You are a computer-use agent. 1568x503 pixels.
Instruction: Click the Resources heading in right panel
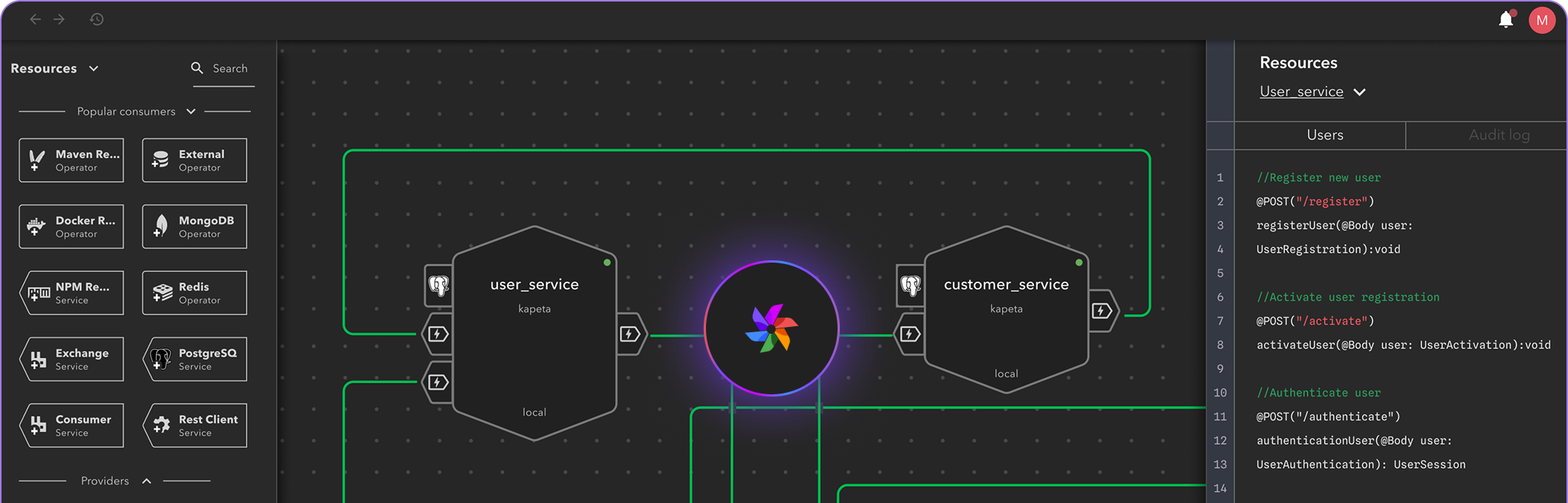(x=1298, y=63)
